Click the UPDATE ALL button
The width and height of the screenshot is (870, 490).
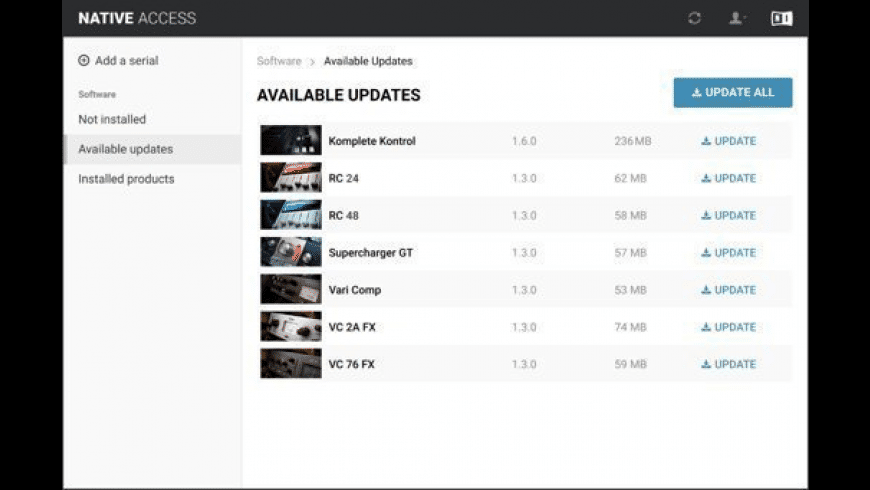(733, 93)
